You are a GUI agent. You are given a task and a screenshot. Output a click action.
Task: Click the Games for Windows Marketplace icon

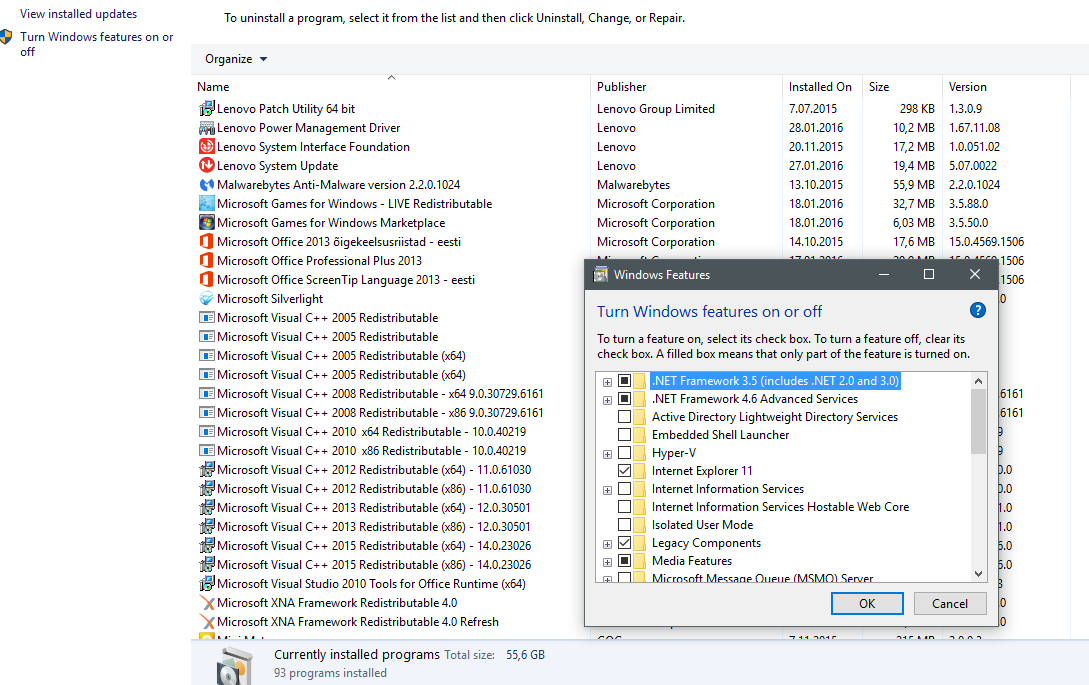pos(206,222)
